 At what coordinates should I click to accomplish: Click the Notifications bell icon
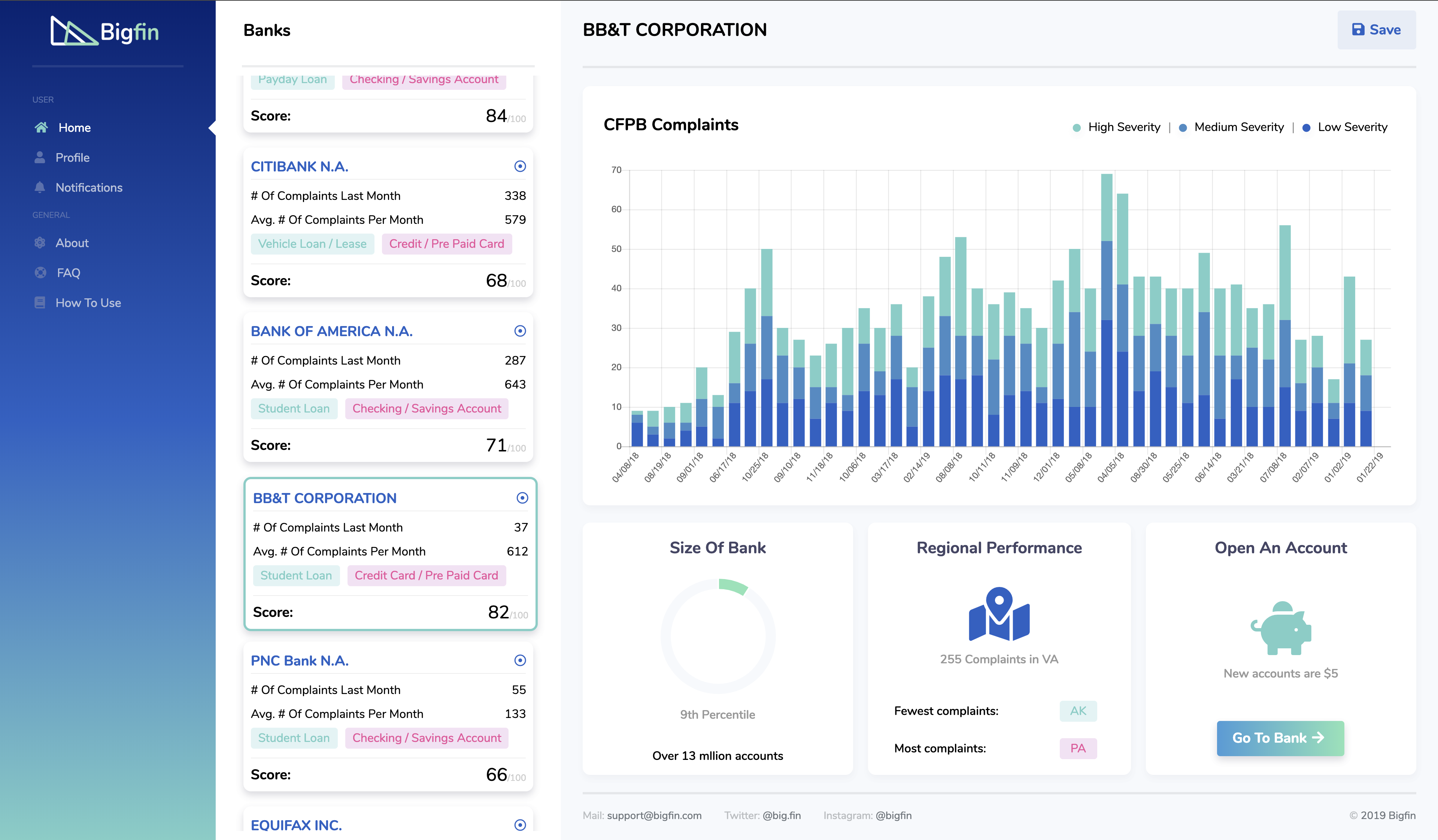tap(39, 188)
